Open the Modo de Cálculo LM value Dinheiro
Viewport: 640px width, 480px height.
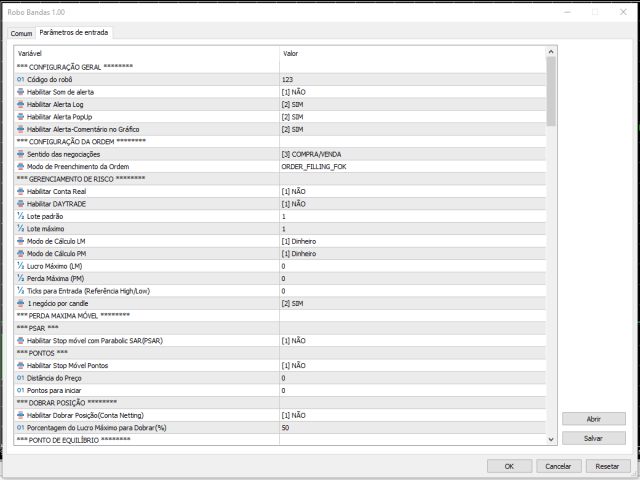click(413, 241)
